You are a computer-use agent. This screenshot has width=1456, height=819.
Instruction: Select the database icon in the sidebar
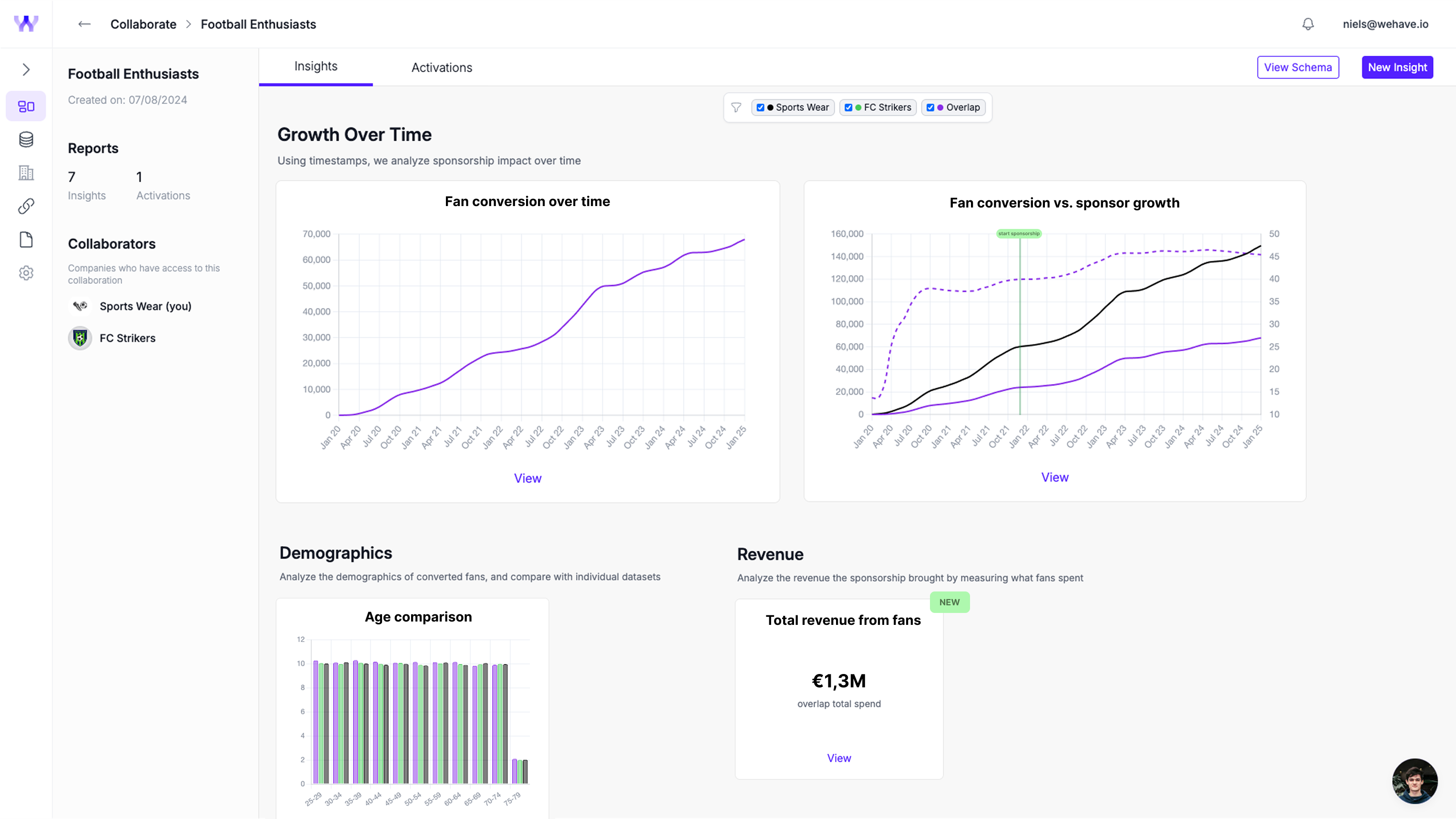(x=26, y=140)
